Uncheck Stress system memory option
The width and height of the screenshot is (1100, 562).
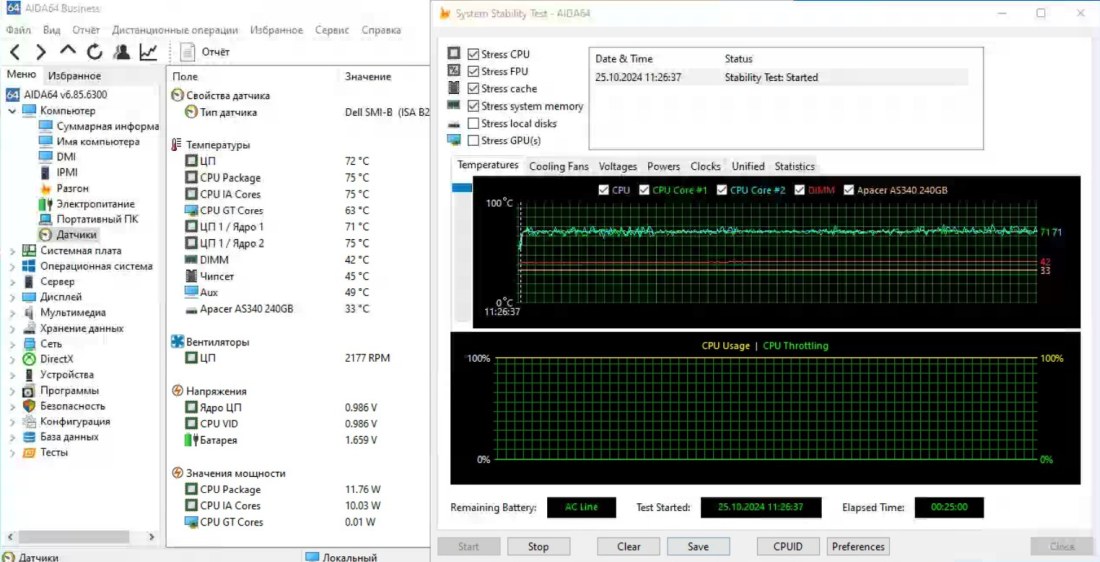pos(474,106)
